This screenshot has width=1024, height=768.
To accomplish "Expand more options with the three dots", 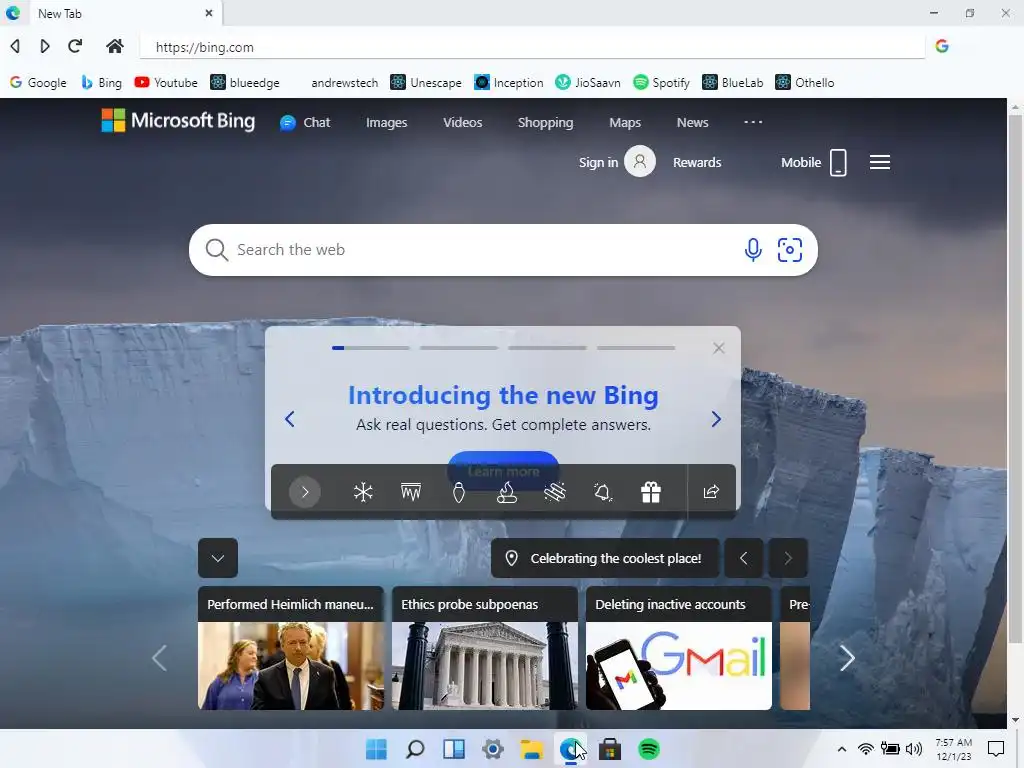I will point(753,122).
